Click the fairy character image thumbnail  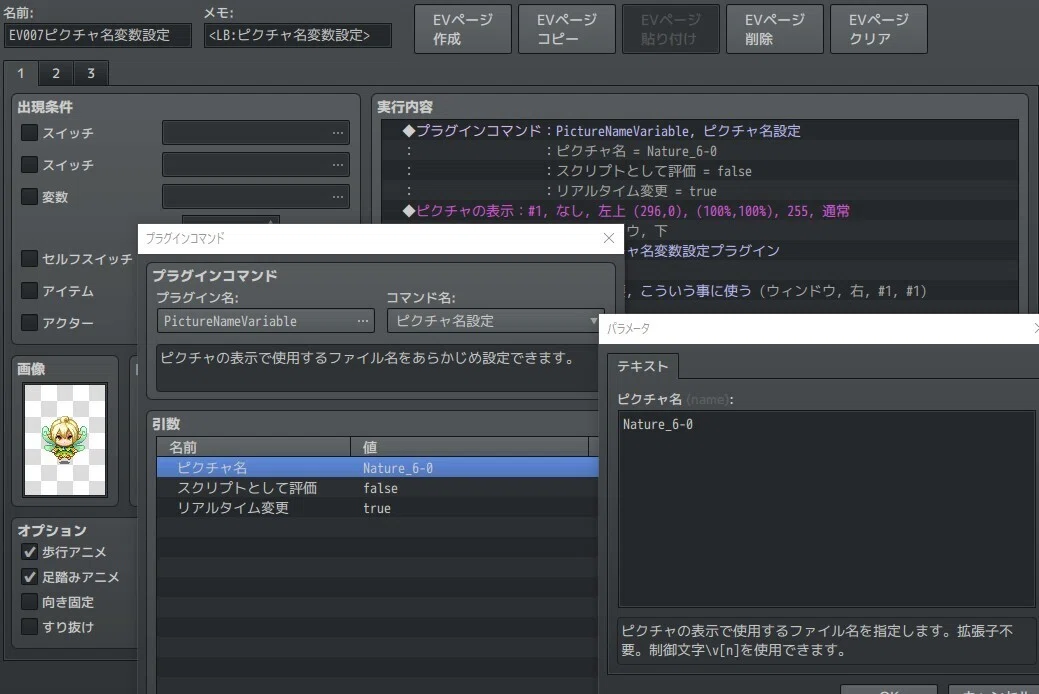pos(65,439)
